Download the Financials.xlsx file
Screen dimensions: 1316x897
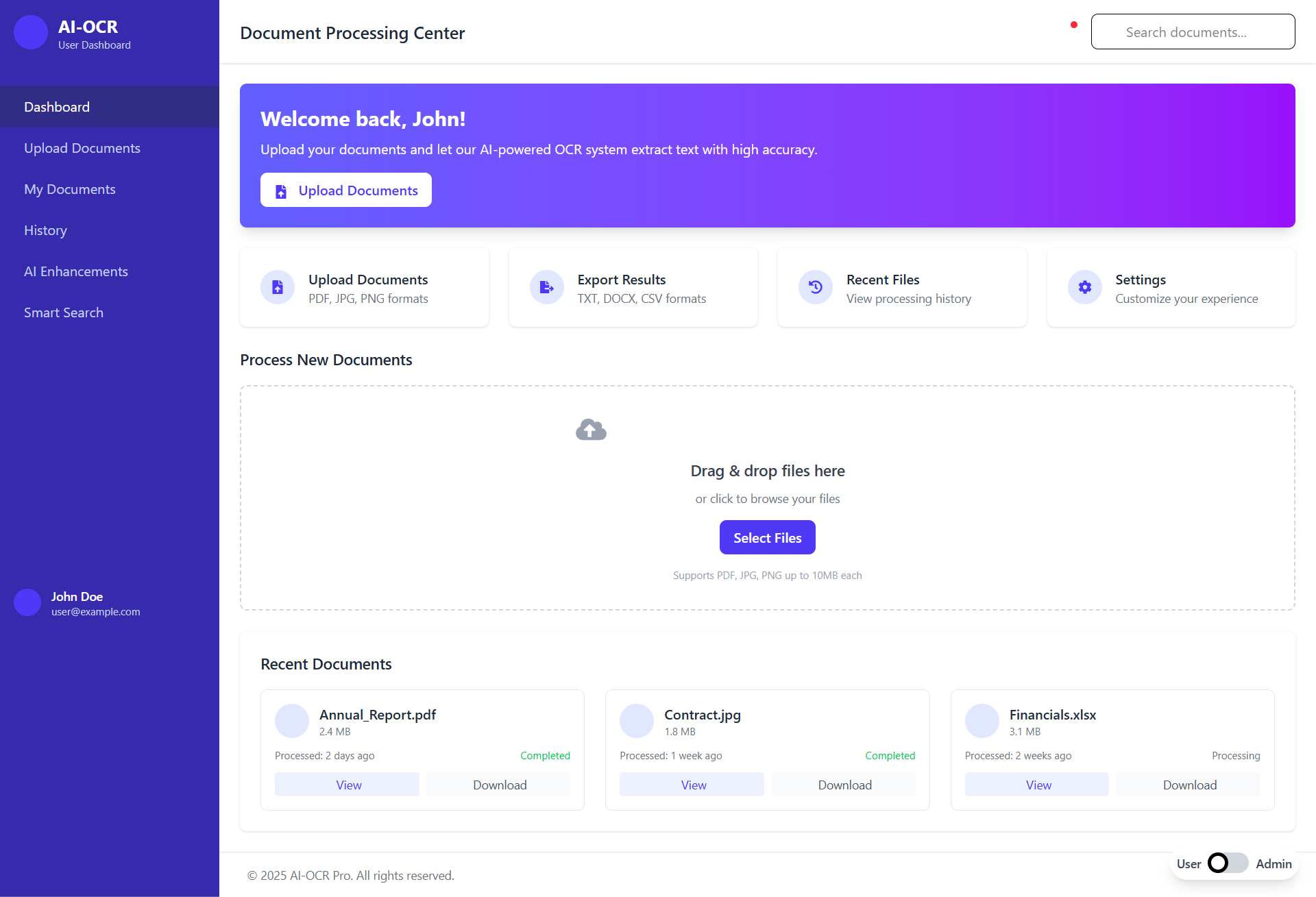point(1189,784)
